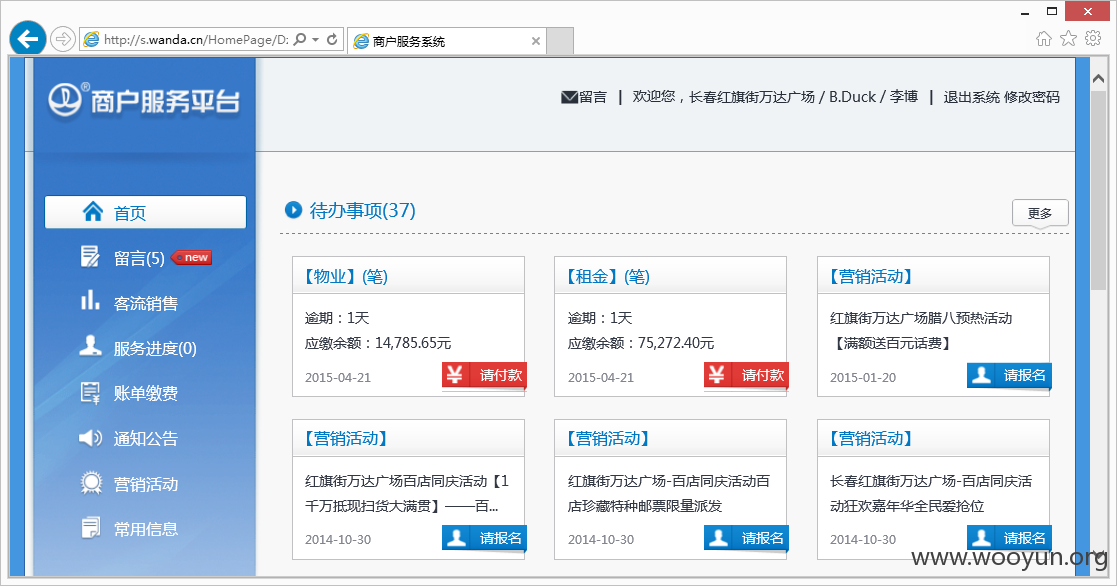Screen dimensions: 1117x586
Task: Click 请报名 for 珍藏特种邮票 activity
Action: coord(747,538)
